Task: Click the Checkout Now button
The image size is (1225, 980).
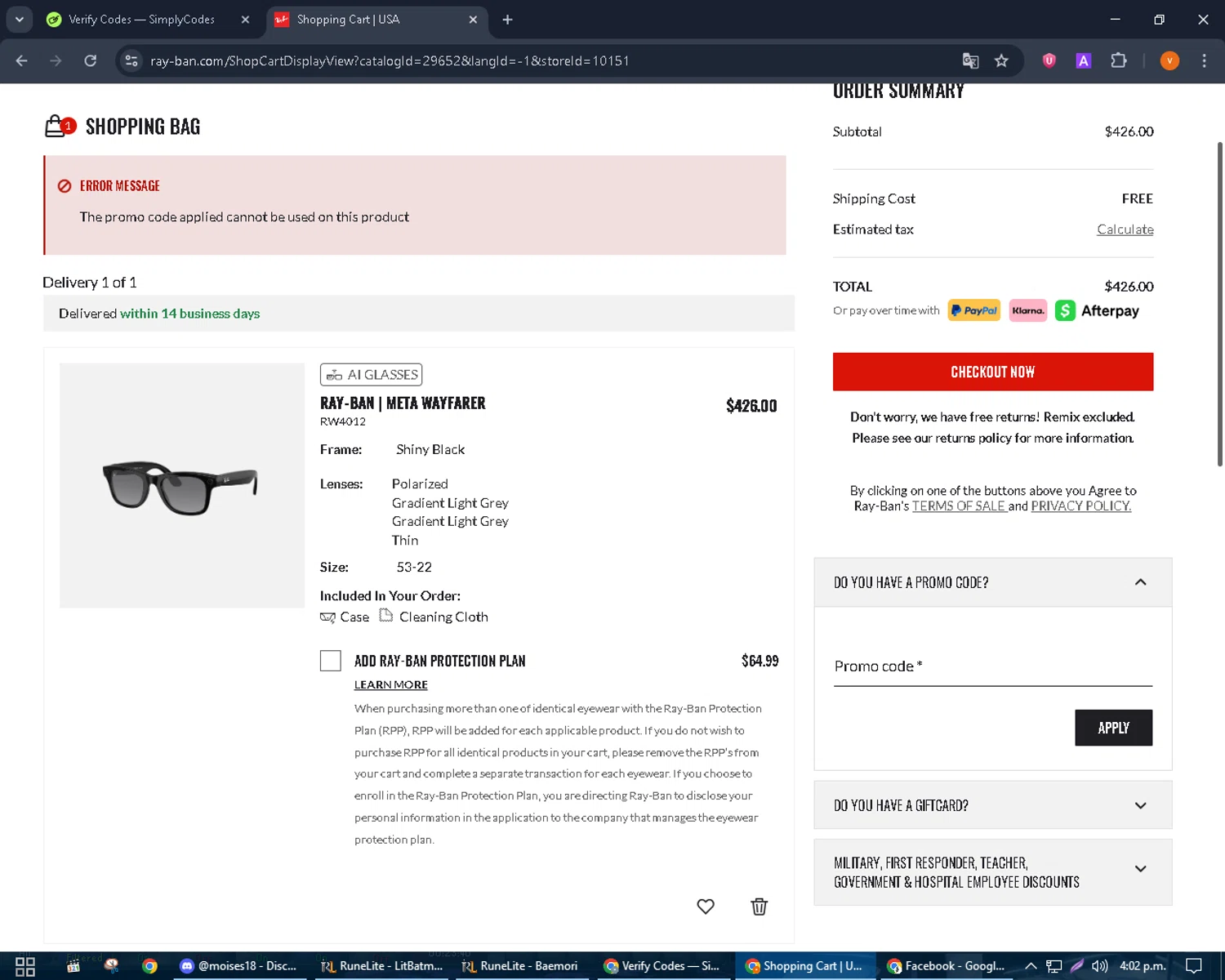Action: (993, 372)
